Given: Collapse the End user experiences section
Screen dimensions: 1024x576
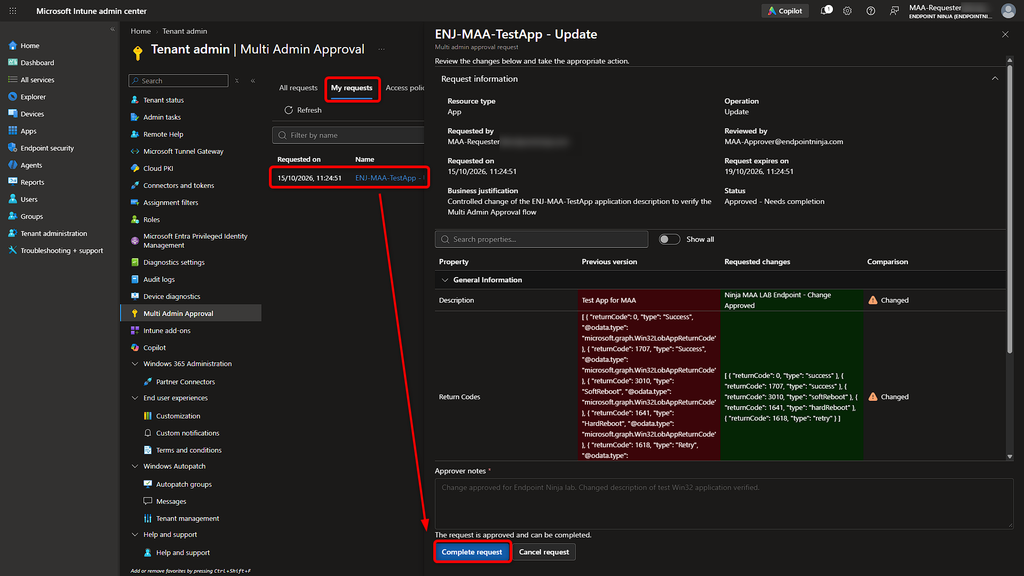Looking at the screenshot, I should (x=135, y=398).
